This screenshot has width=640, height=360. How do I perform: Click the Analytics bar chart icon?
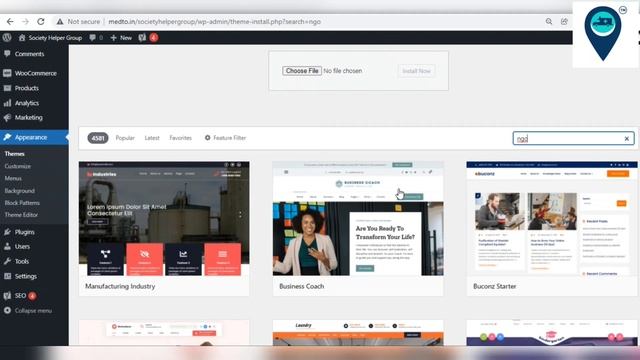coord(7,103)
